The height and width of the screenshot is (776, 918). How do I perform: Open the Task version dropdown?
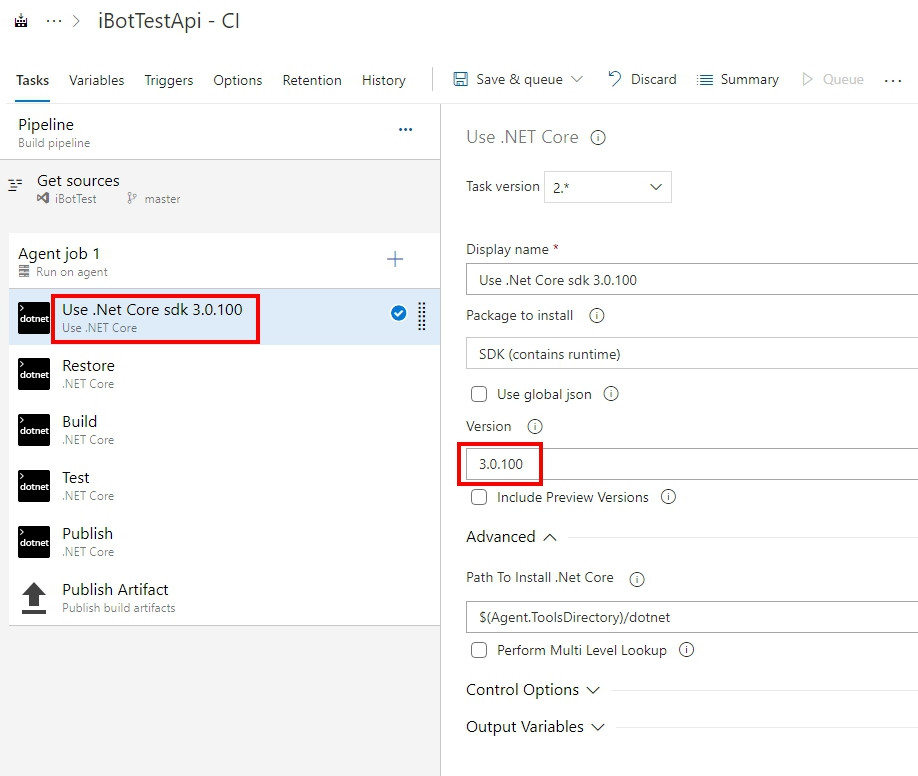pyautogui.click(x=608, y=187)
